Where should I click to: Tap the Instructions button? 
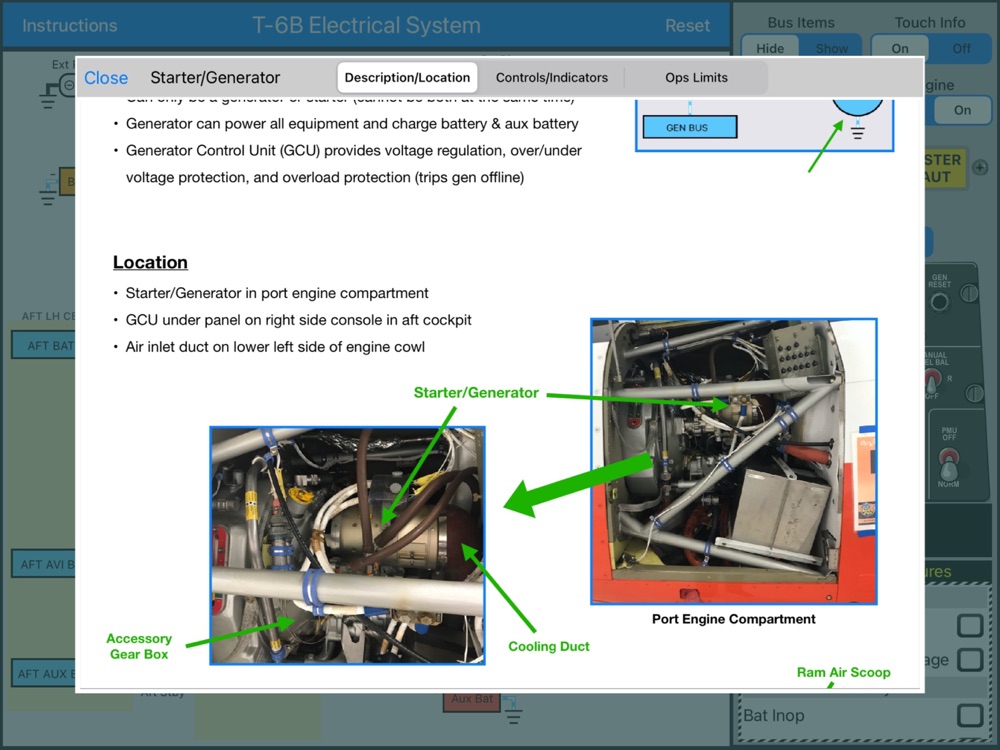[x=70, y=26]
